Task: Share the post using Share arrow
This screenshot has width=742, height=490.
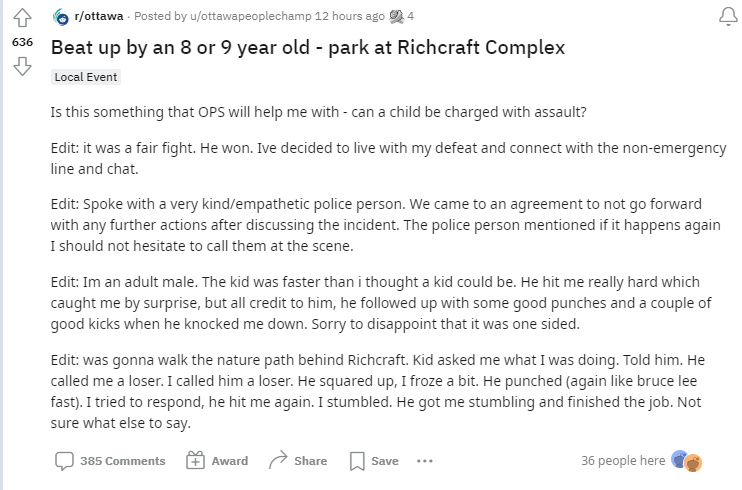Action: click(x=298, y=461)
